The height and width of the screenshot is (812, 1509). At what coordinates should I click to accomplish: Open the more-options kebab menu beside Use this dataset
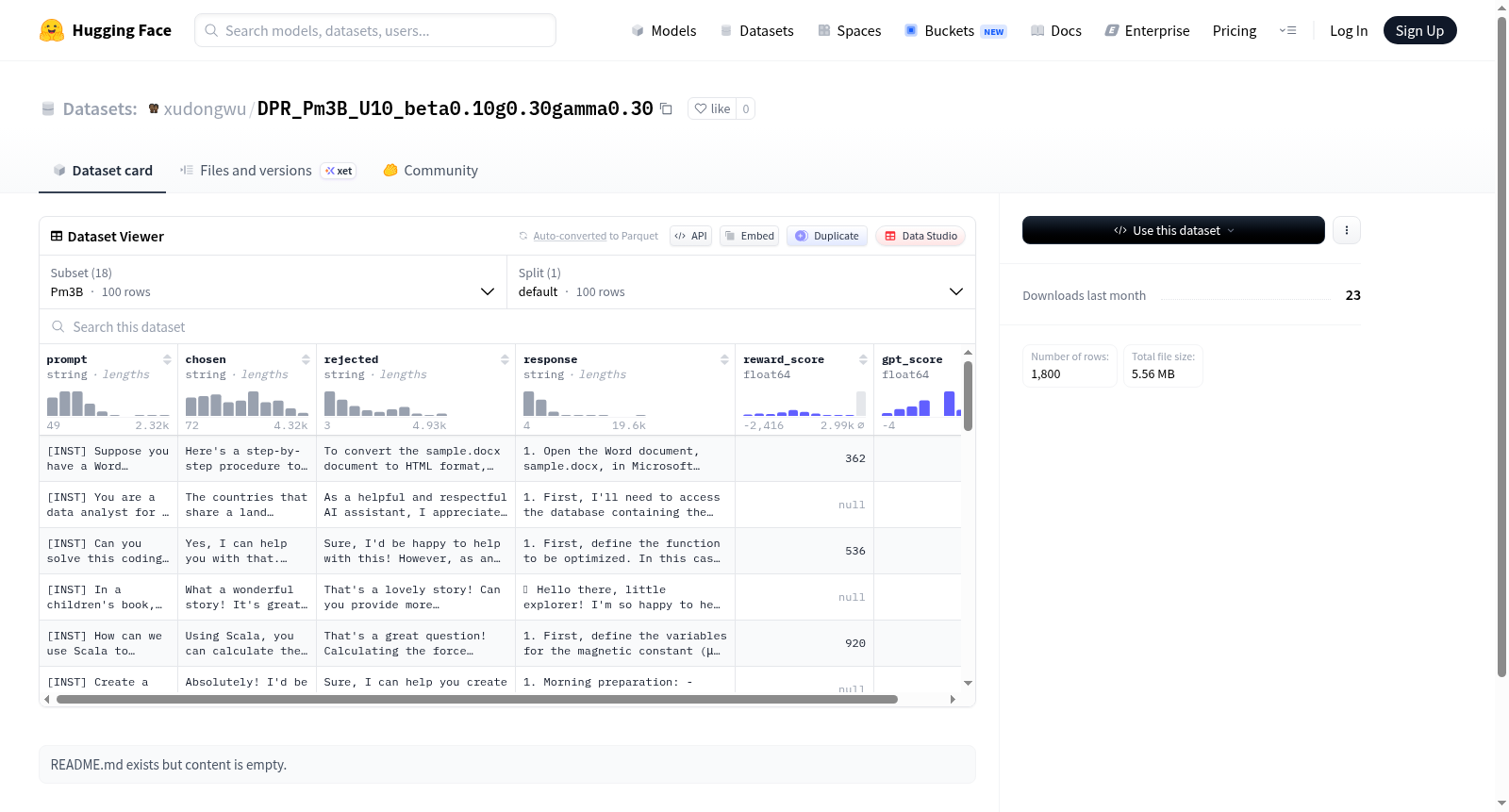(1347, 230)
